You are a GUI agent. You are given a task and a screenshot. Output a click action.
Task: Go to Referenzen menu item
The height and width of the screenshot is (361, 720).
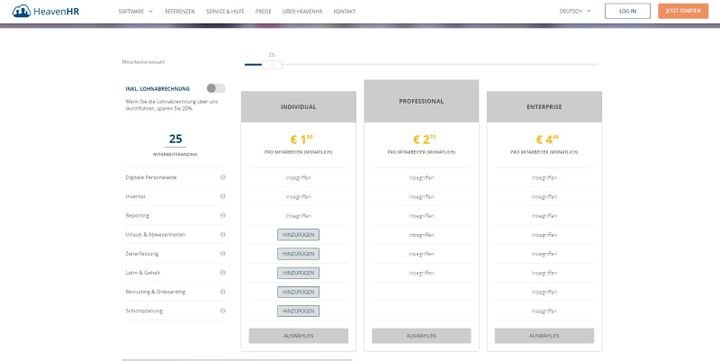point(180,11)
